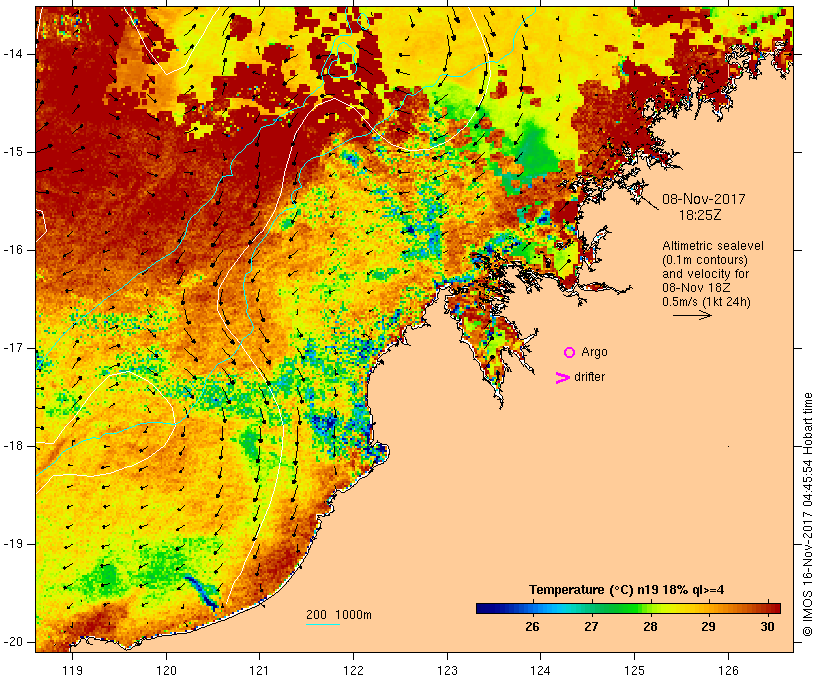Click the color bar value 30
This screenshot has width=820, height=680.
point(767,627)
